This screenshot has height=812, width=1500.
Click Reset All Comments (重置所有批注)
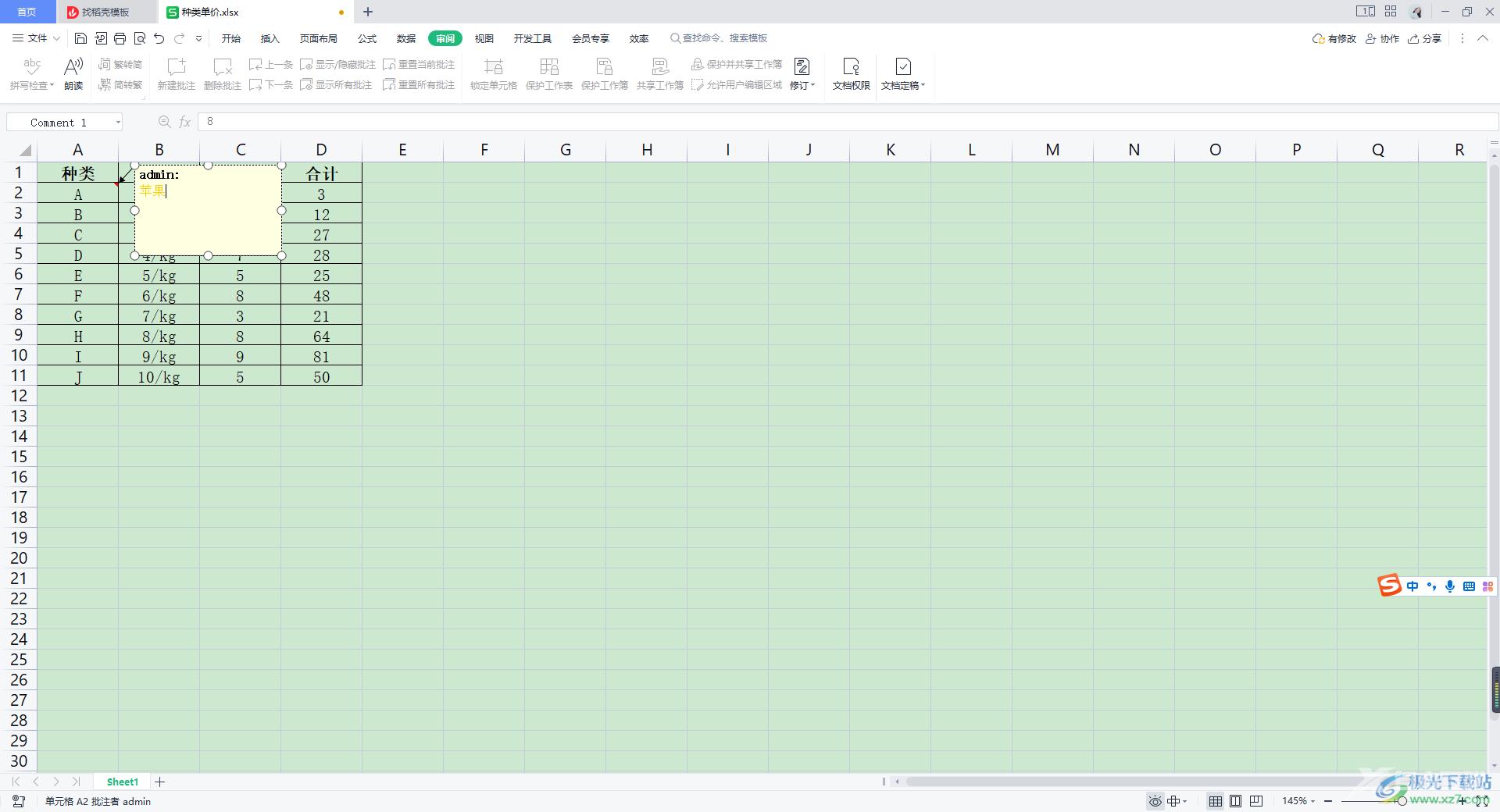pyautogui.click(x=419, y=85)
